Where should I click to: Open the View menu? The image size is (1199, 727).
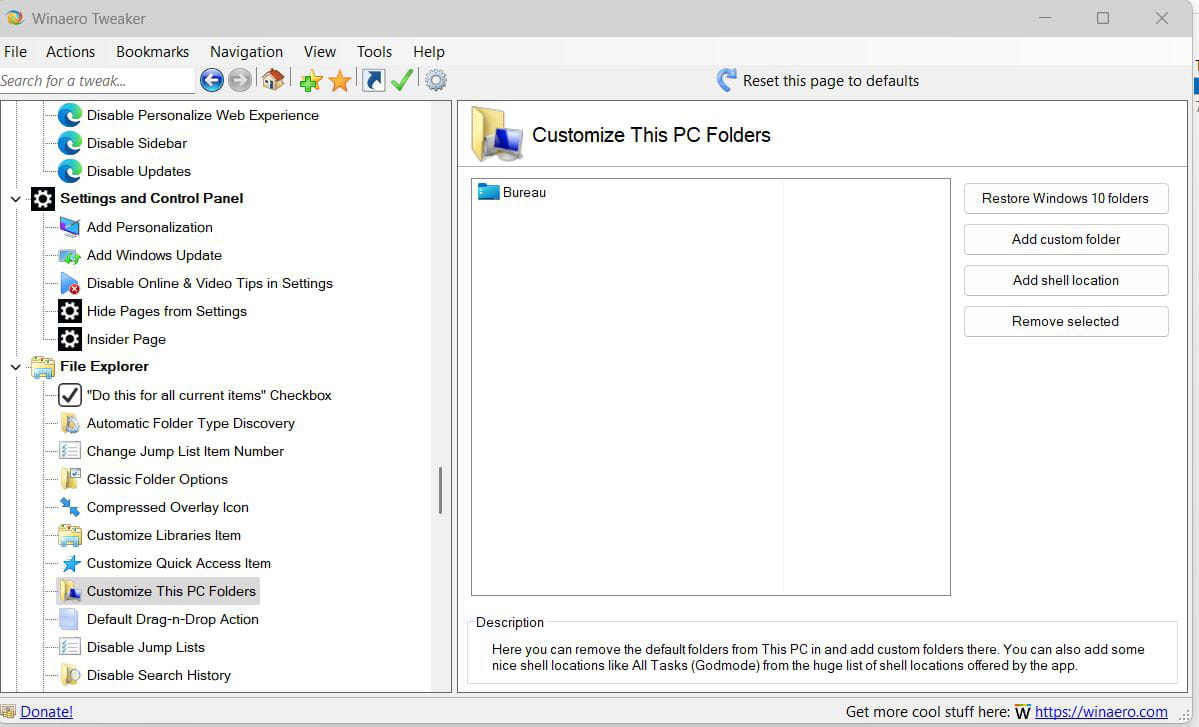click(320, 51)
